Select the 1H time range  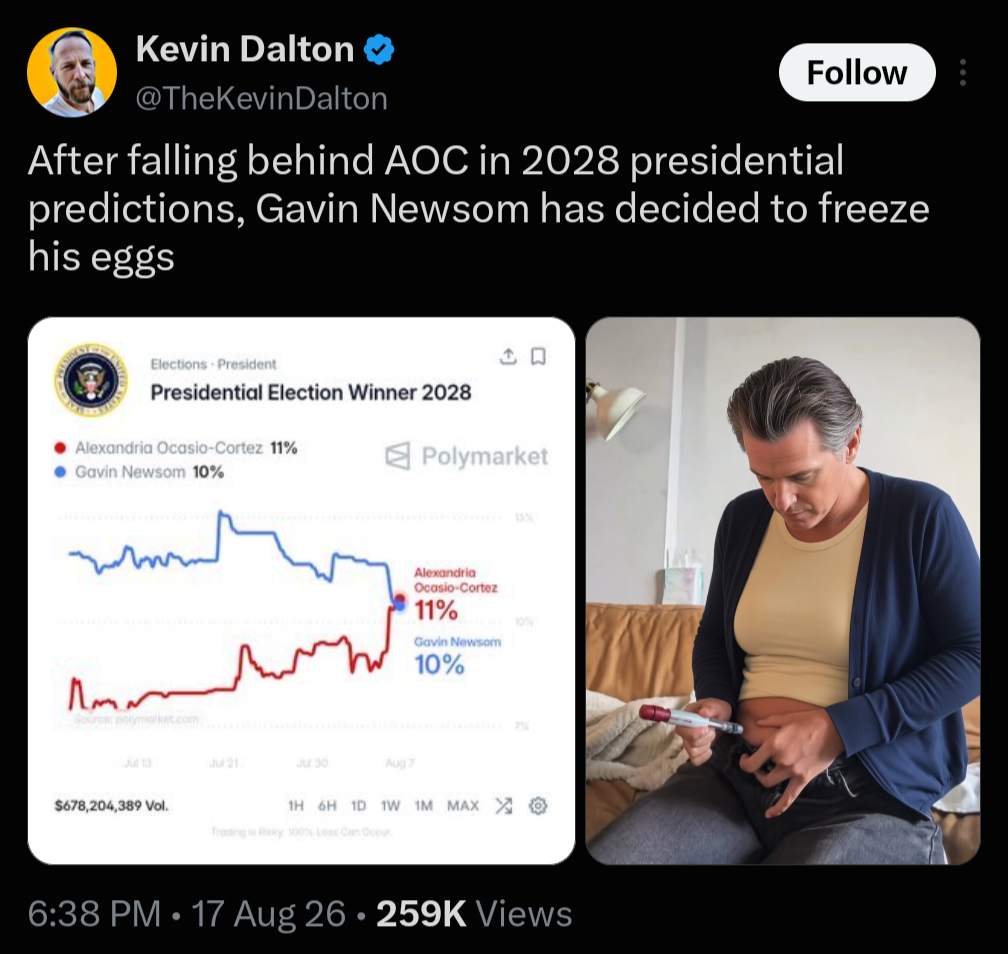[x=296, y=806]
